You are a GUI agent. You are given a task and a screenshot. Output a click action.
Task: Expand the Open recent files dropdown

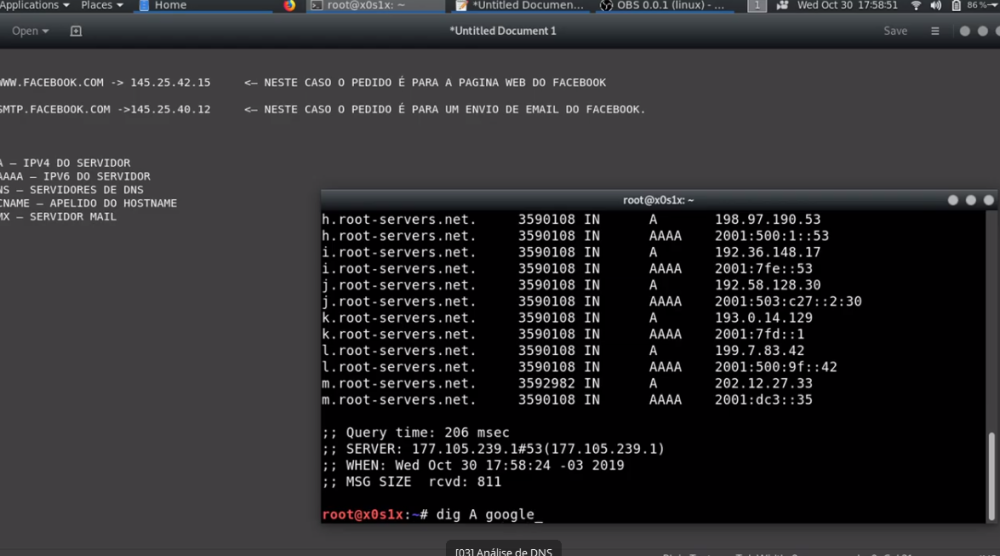pos(30,31)
